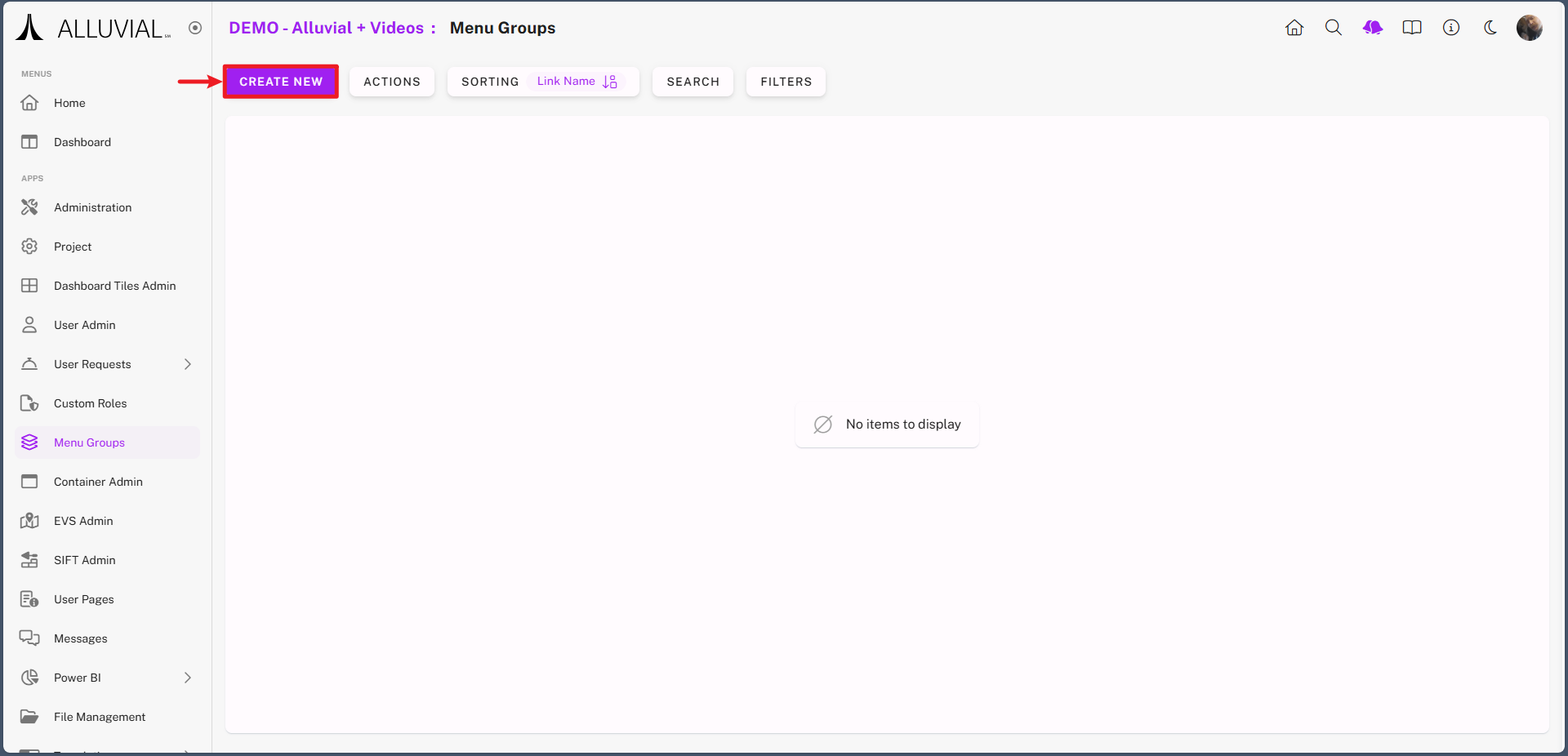The image size is (1568, 756).
Task: Toggle dark mode moon icon
Action: pos(1490,28)
